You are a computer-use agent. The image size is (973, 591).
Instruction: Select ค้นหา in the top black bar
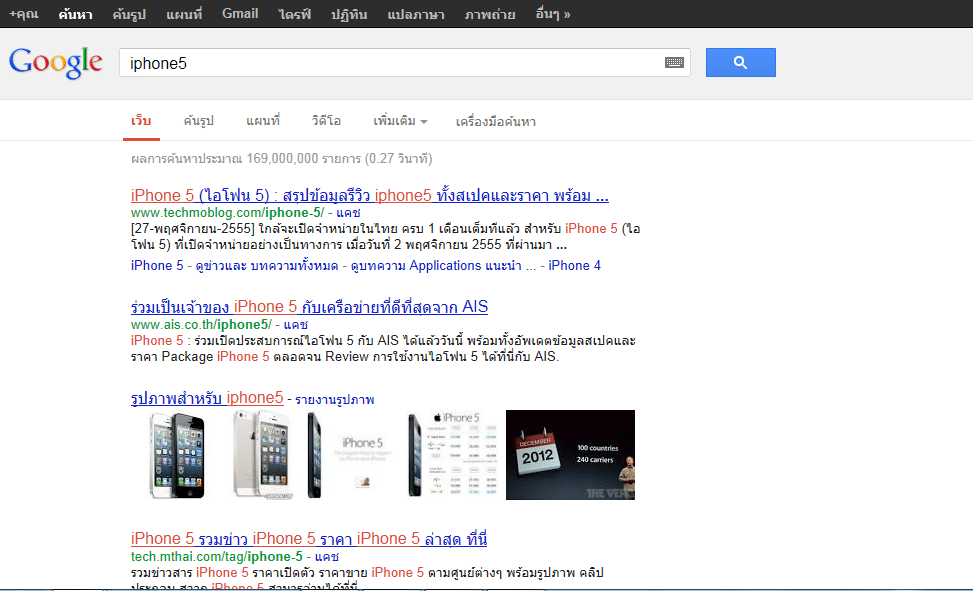coord(75,14)
